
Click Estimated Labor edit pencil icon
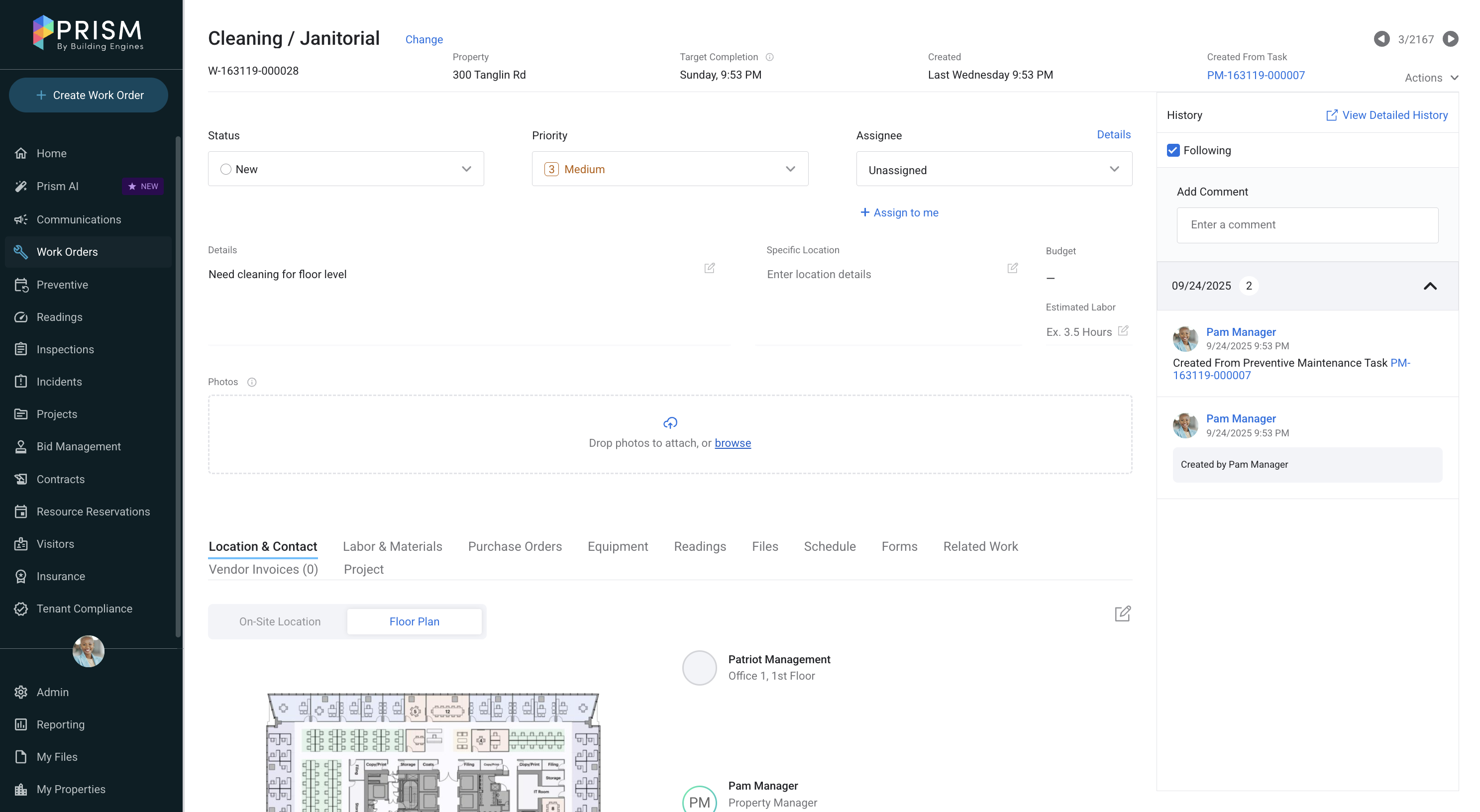pyautogui.click(x=1123, y=331)
